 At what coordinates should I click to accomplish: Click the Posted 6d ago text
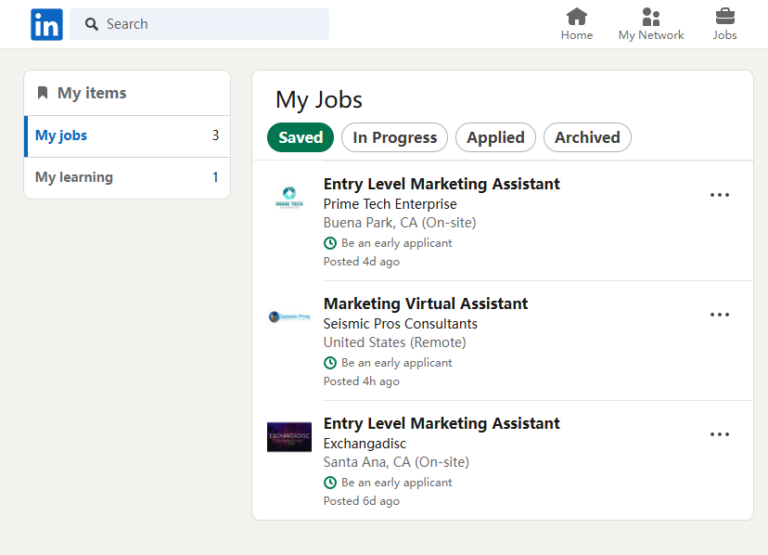point(361,501)
